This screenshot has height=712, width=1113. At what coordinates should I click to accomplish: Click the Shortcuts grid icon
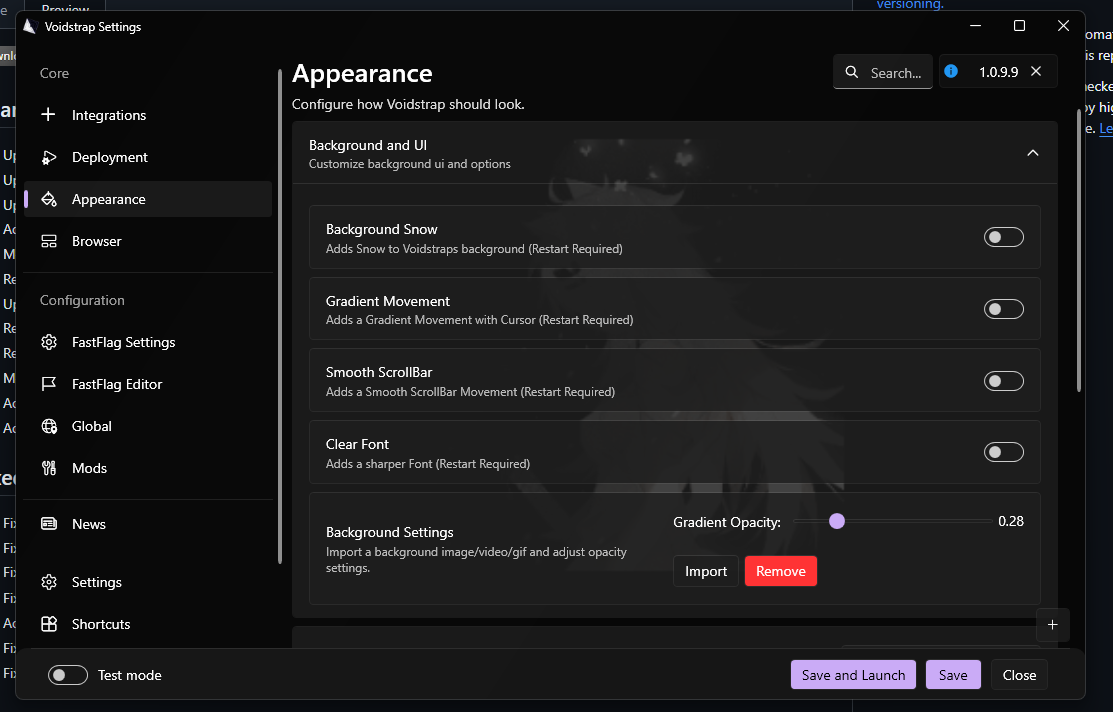(x=48, y=624)
